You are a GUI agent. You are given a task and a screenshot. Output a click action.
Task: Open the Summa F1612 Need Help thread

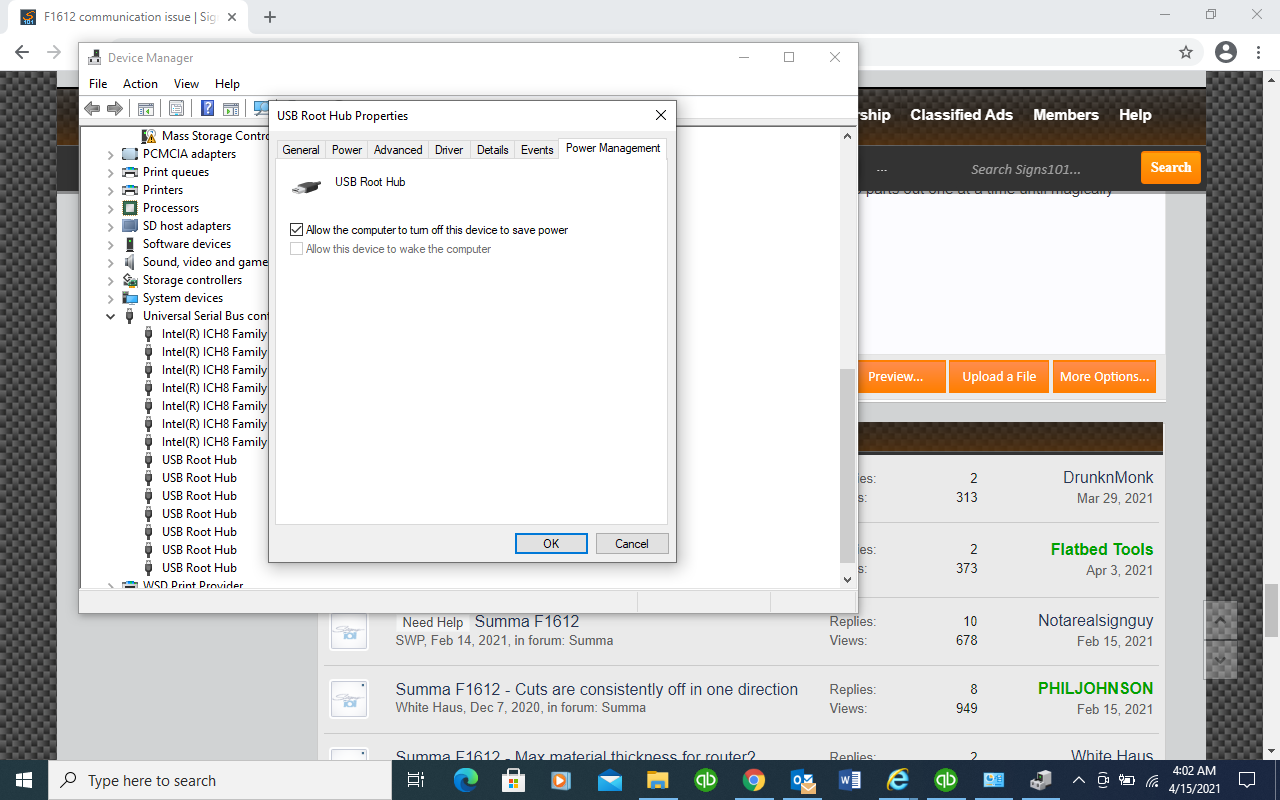tap(526, 621)
